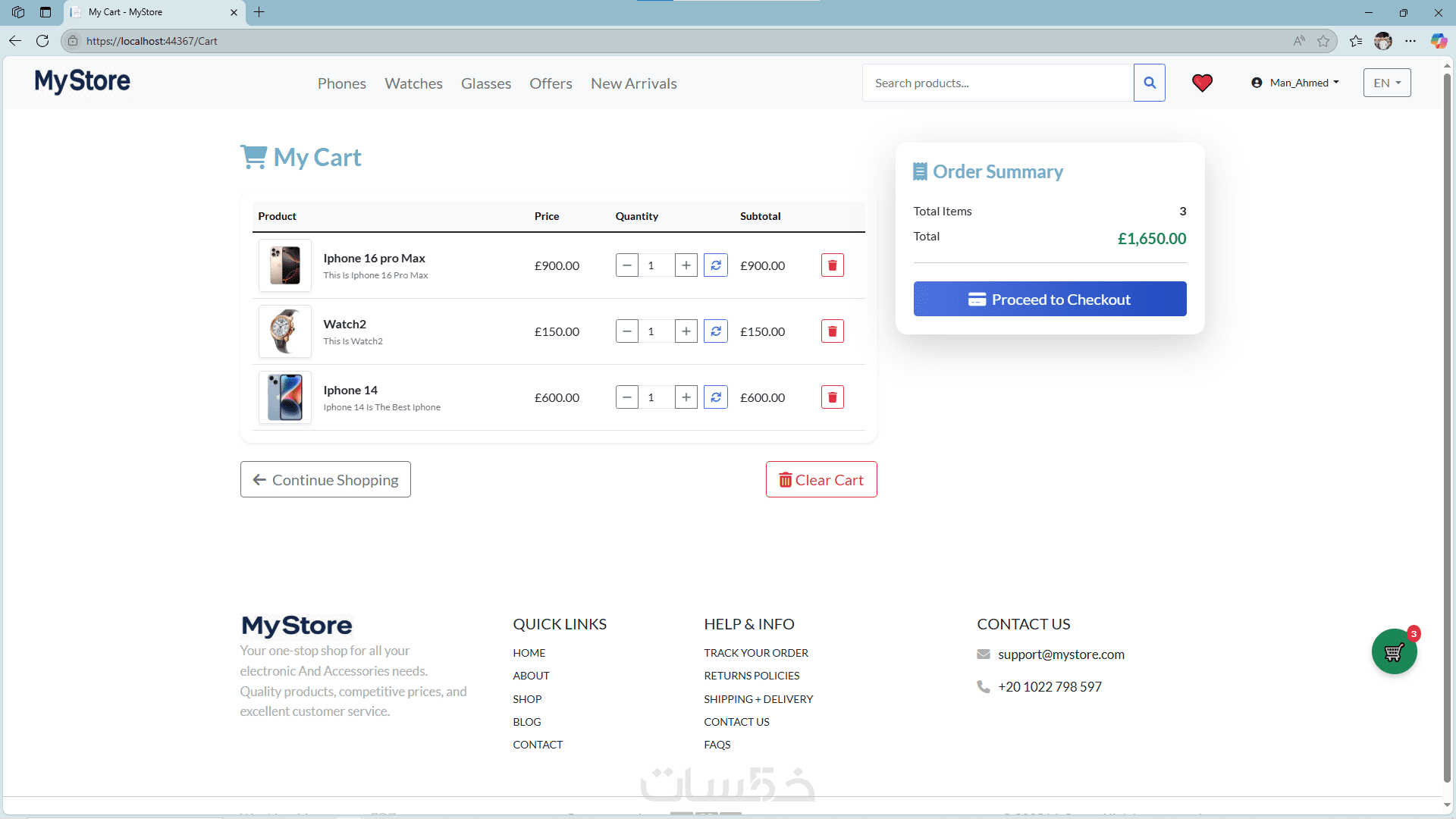Go to Phones category menu

pyautogui.click(x=341, y=83)
